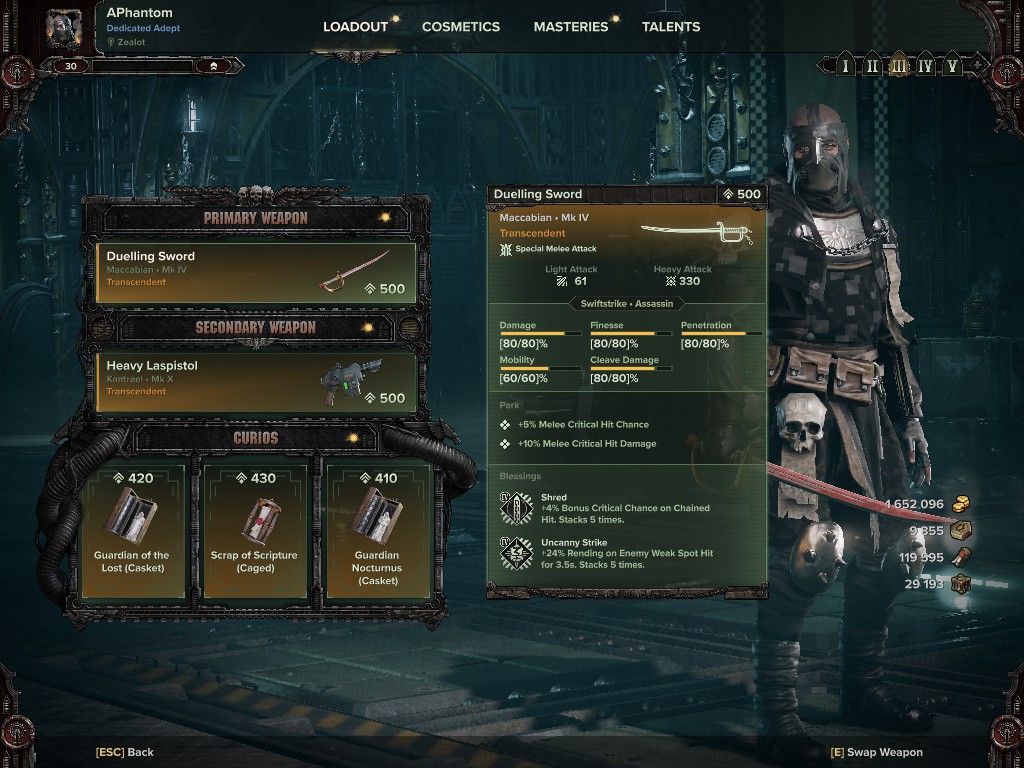Image resolution: width=1024 pixels, height=768 pixels.
Task: Add a new loadout preset with the plus icon
Action: click(977, 65)
